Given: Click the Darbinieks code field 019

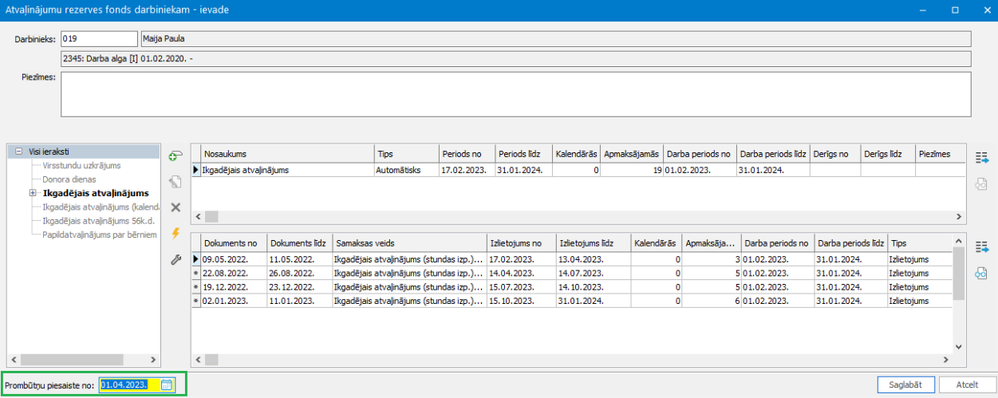Looking at the screenshot, I should [99, 39].
